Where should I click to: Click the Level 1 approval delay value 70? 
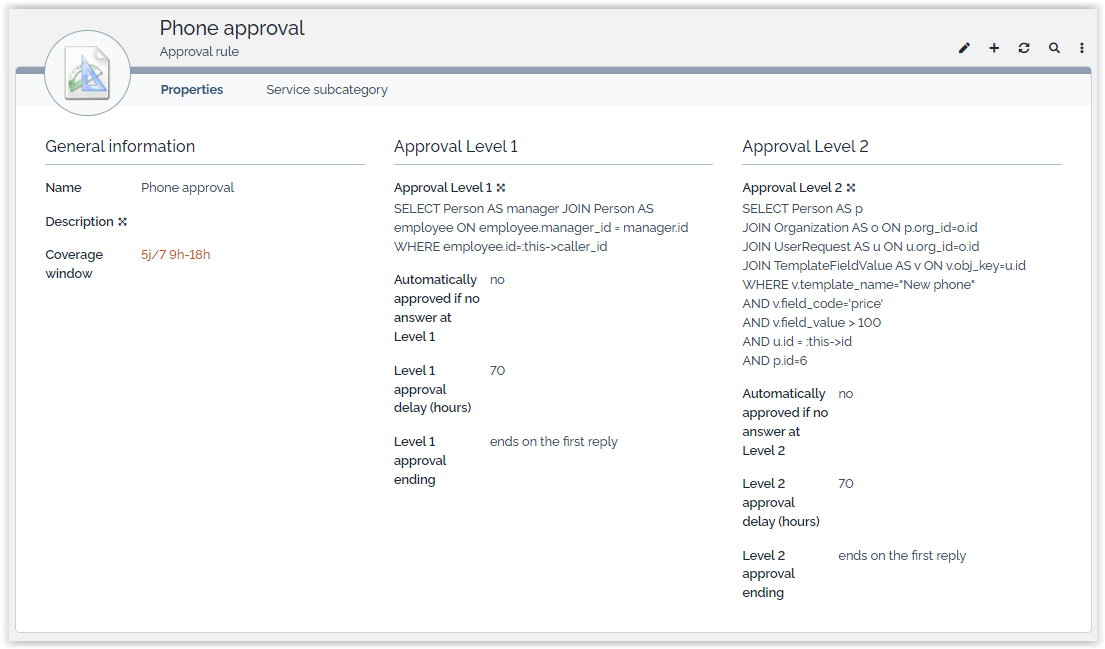pos(497,371)
